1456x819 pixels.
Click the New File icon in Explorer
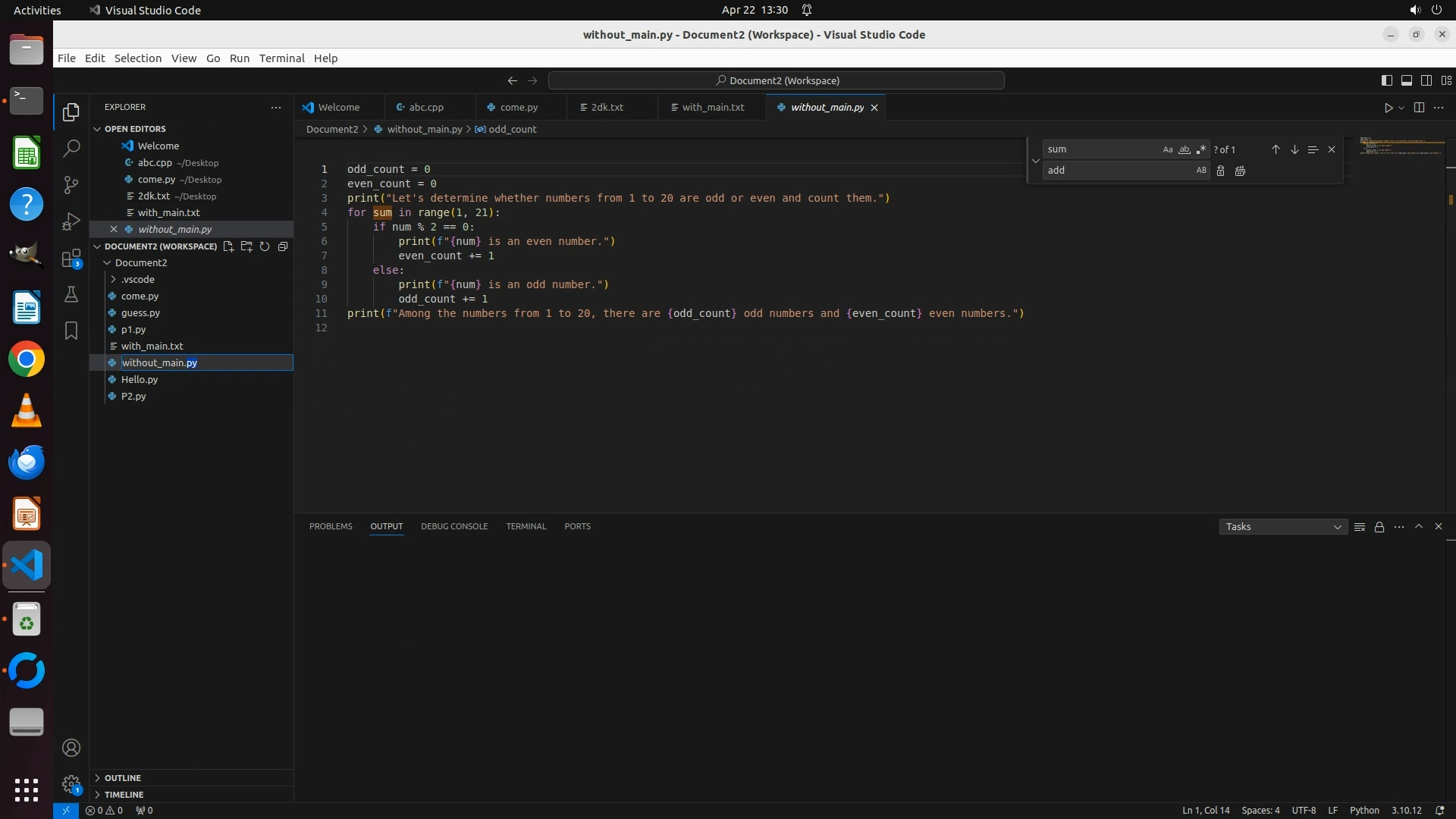click(x=228, y=246)
